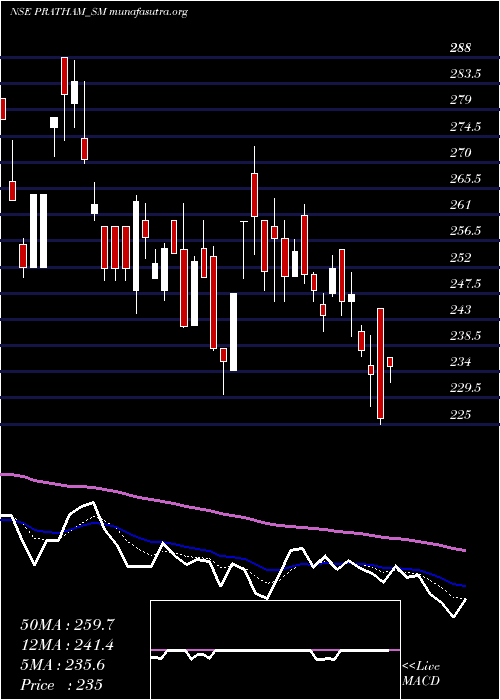The image size is (500, 700).
Task: Click inside the Live MACD inset chart
Action: click(275, 650)
